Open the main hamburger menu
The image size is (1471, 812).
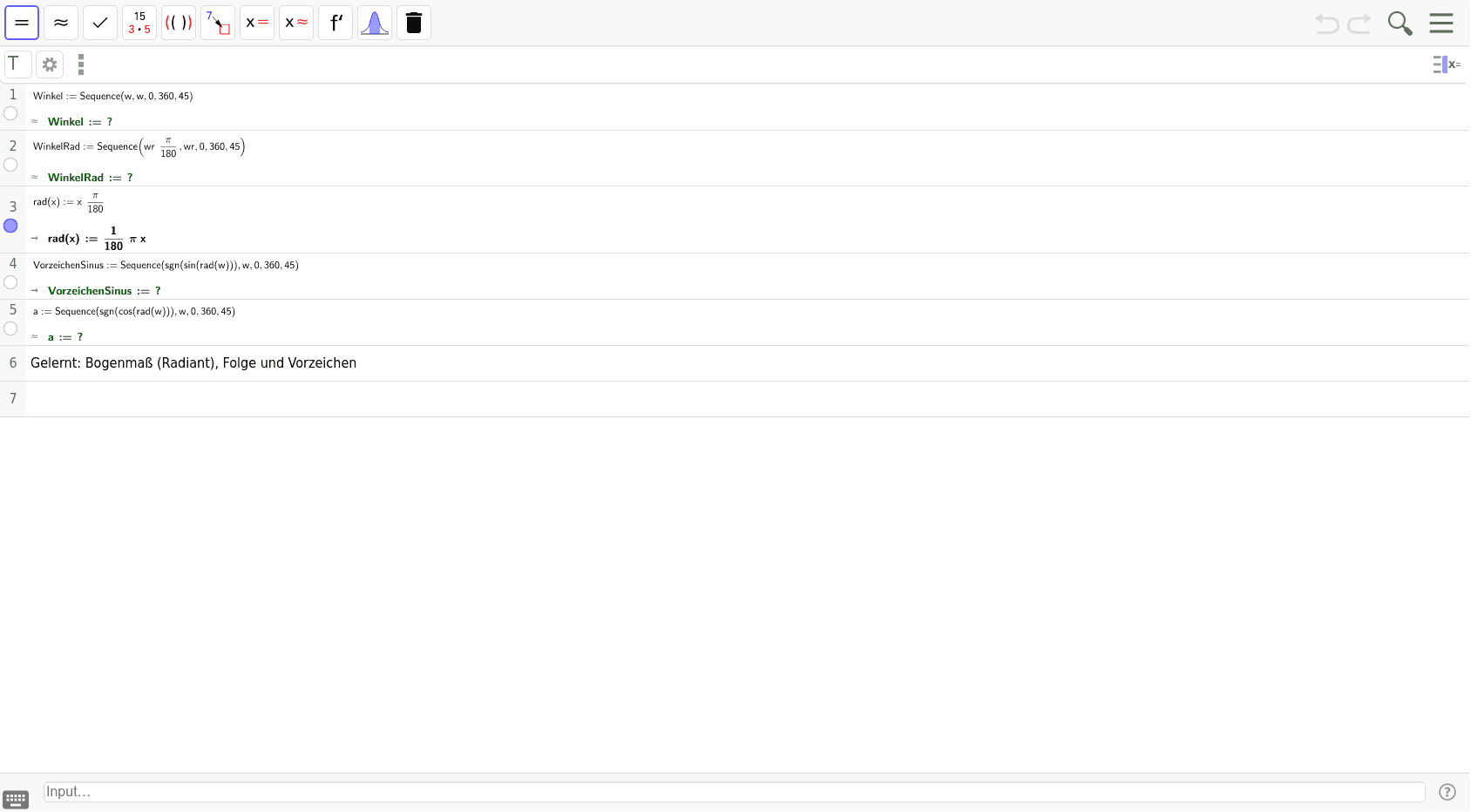coord(1441,24)
